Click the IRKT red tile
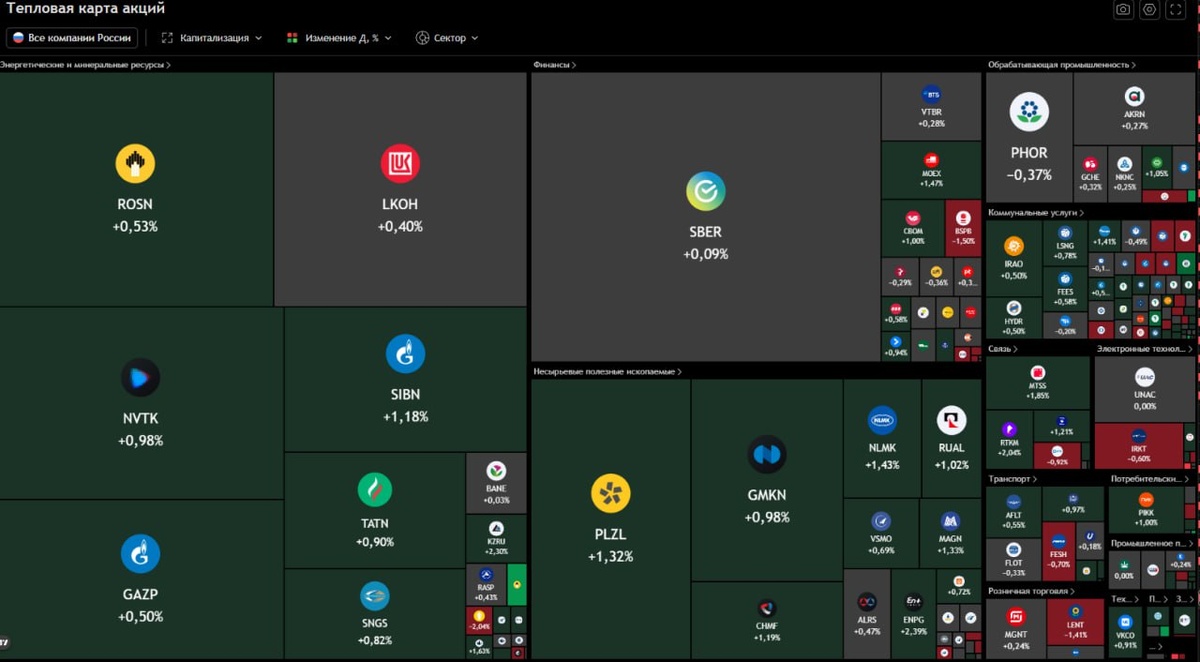 click(1138, 447)
